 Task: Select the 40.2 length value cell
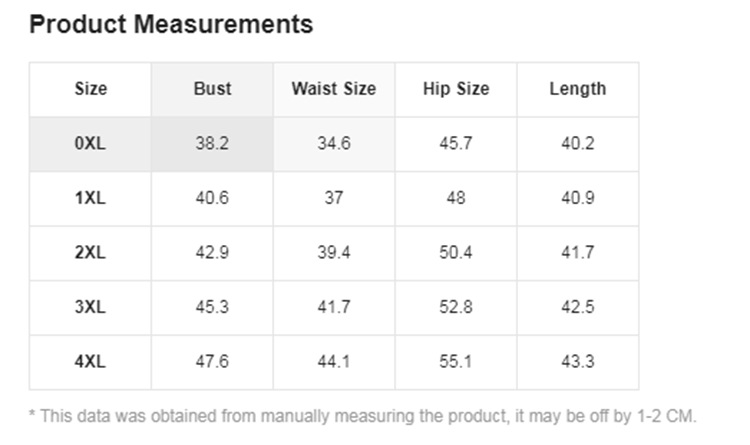pyautogui.click(x=578, y=144)
